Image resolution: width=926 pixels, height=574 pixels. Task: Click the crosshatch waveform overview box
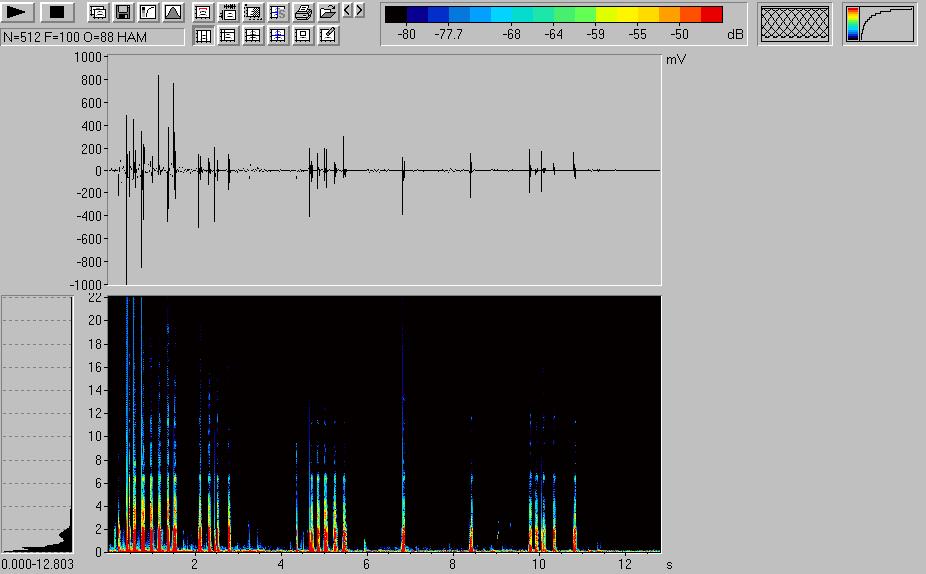(795, 25)
